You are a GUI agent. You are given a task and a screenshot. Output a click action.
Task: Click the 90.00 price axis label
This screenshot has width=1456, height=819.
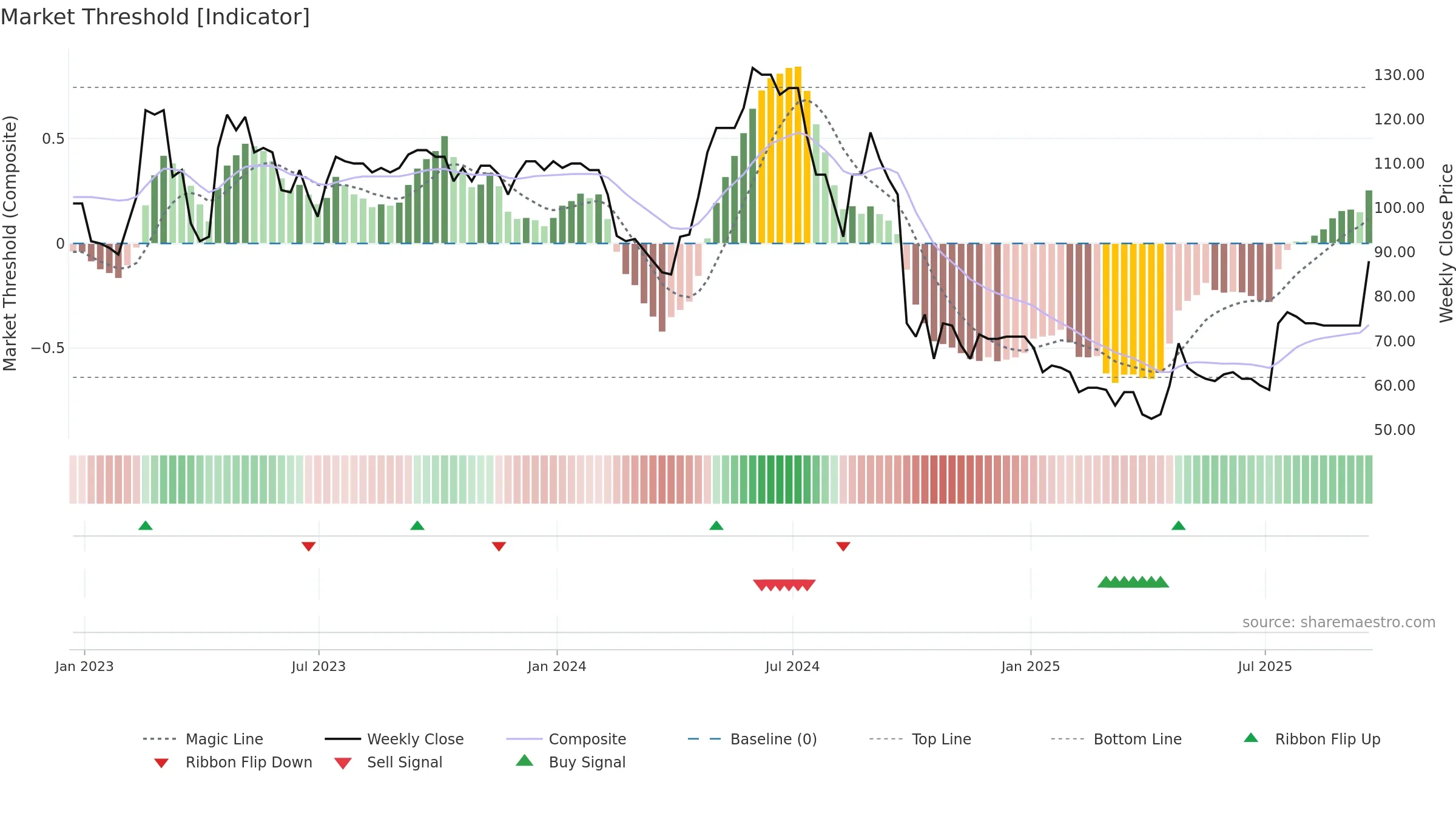1395,252
